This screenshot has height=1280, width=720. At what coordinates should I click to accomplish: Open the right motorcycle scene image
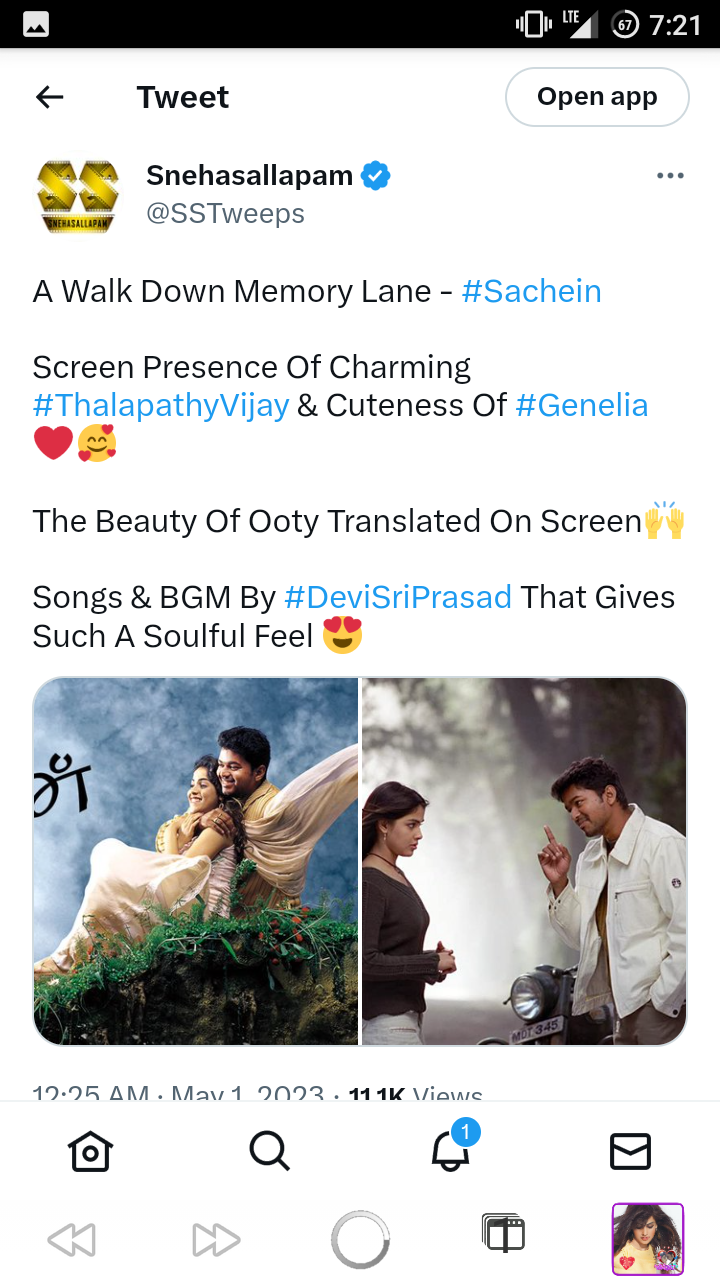pos(524,861)
